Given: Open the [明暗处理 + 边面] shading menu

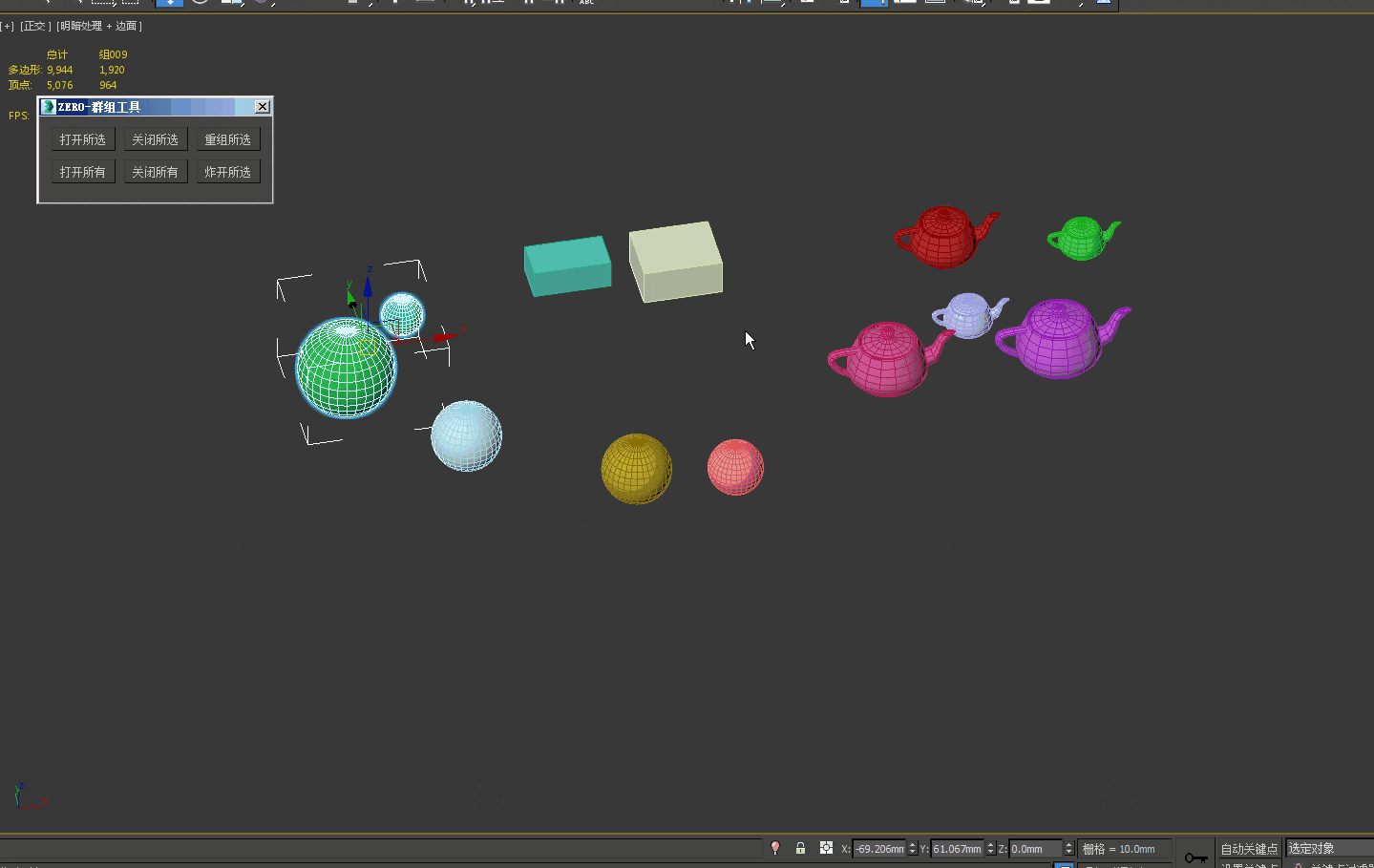Looking at the screenshot, I should point(99,27).
